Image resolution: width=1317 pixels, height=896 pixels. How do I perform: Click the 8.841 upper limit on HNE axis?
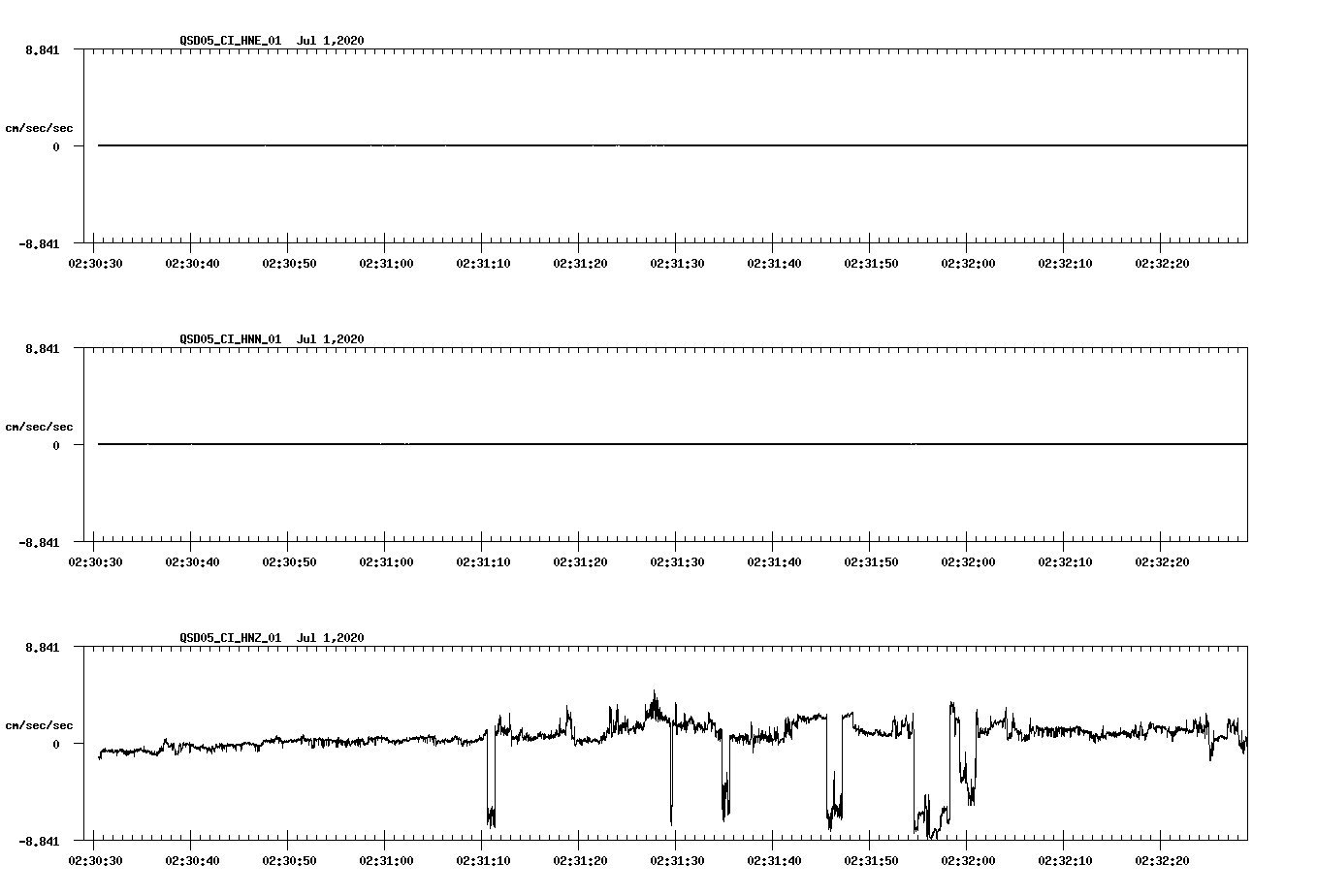43,50
